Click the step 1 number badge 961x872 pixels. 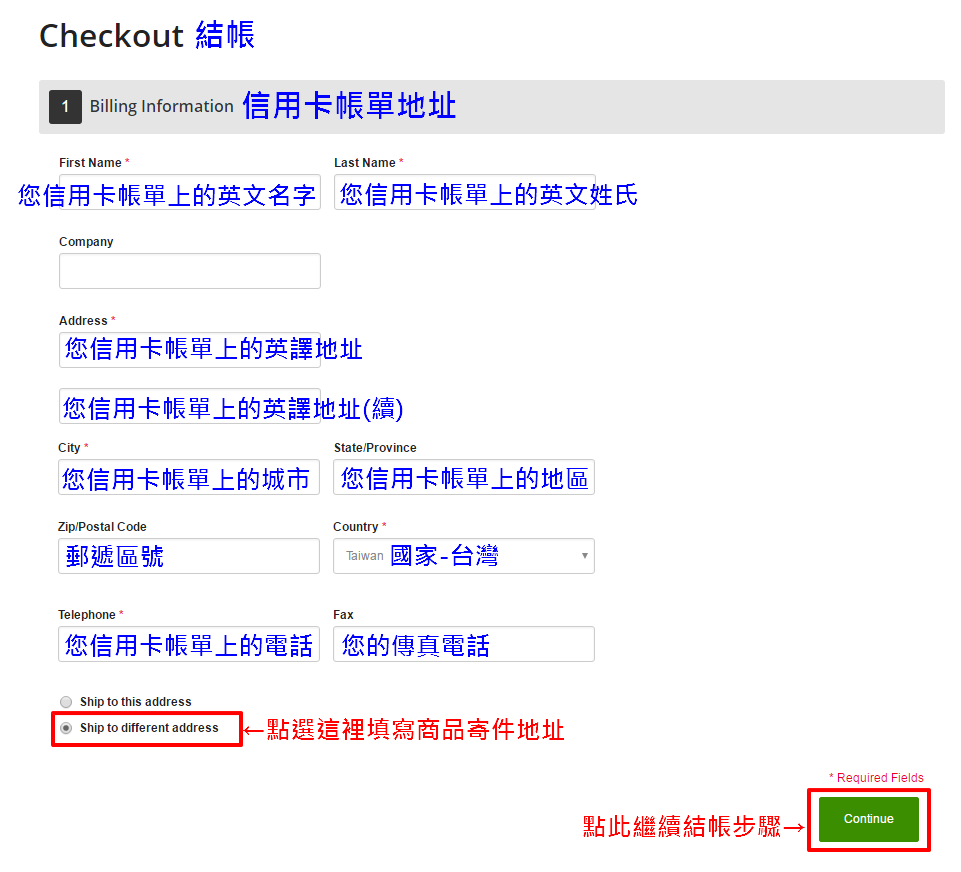[66, 107]
